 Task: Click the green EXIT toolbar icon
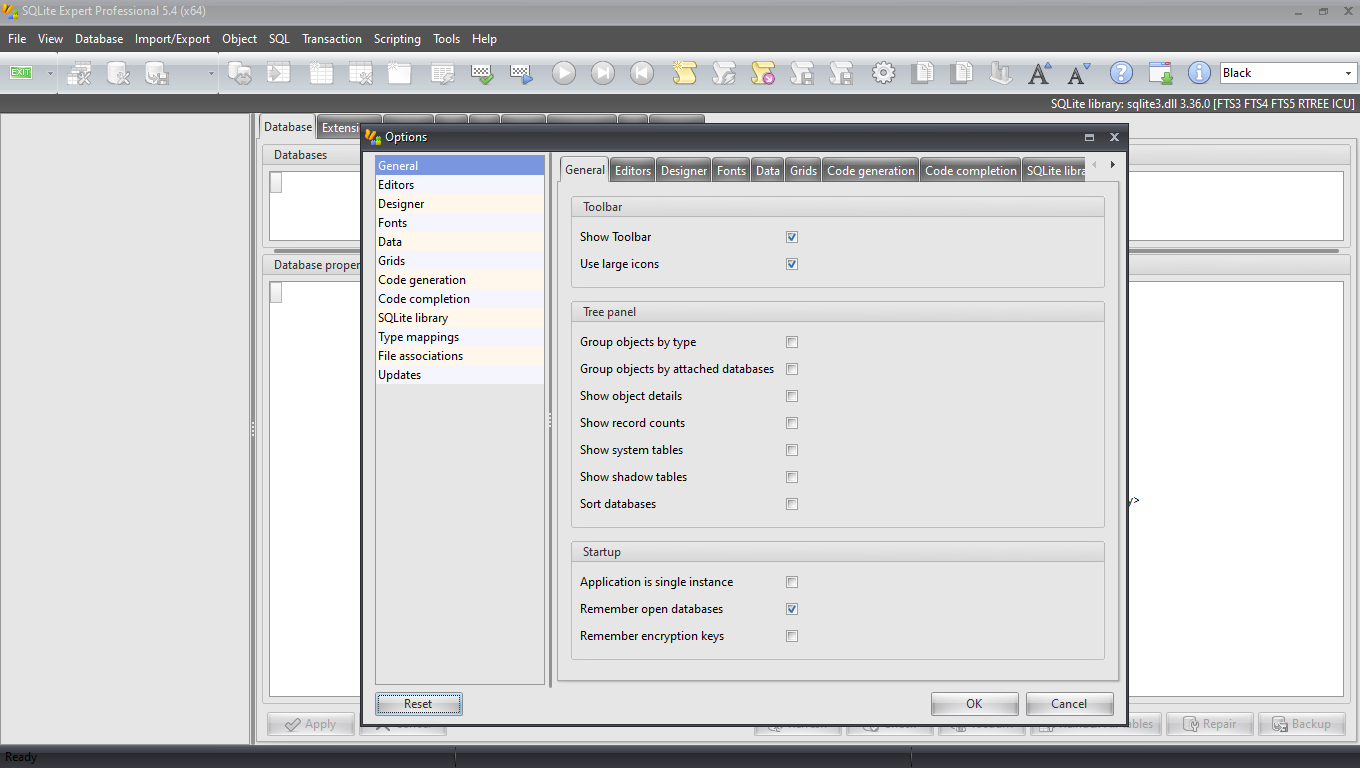click(x=21, y=73)
